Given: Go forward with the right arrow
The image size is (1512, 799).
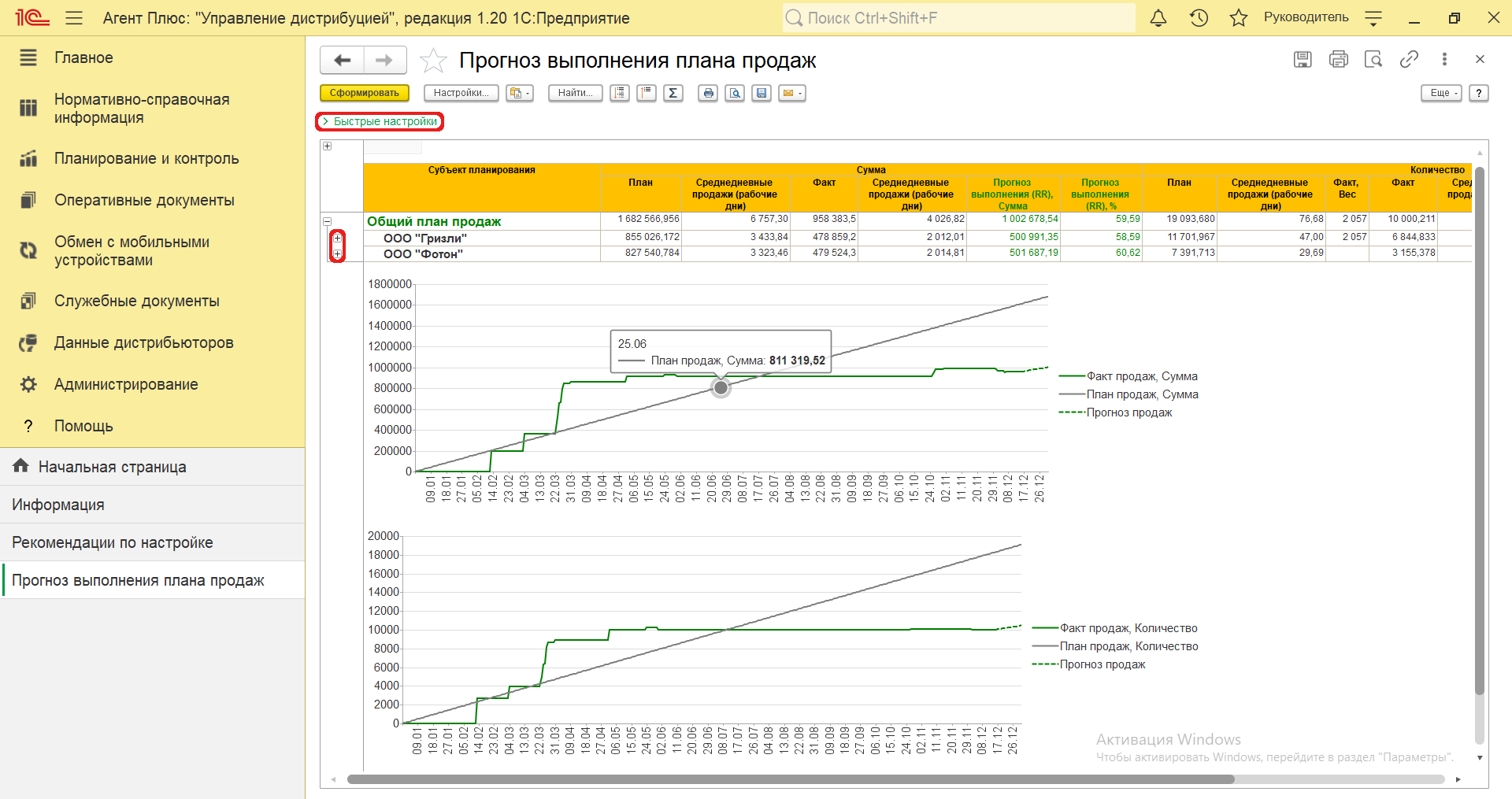Looking at the screenshot, I should [x=384, y=60].
